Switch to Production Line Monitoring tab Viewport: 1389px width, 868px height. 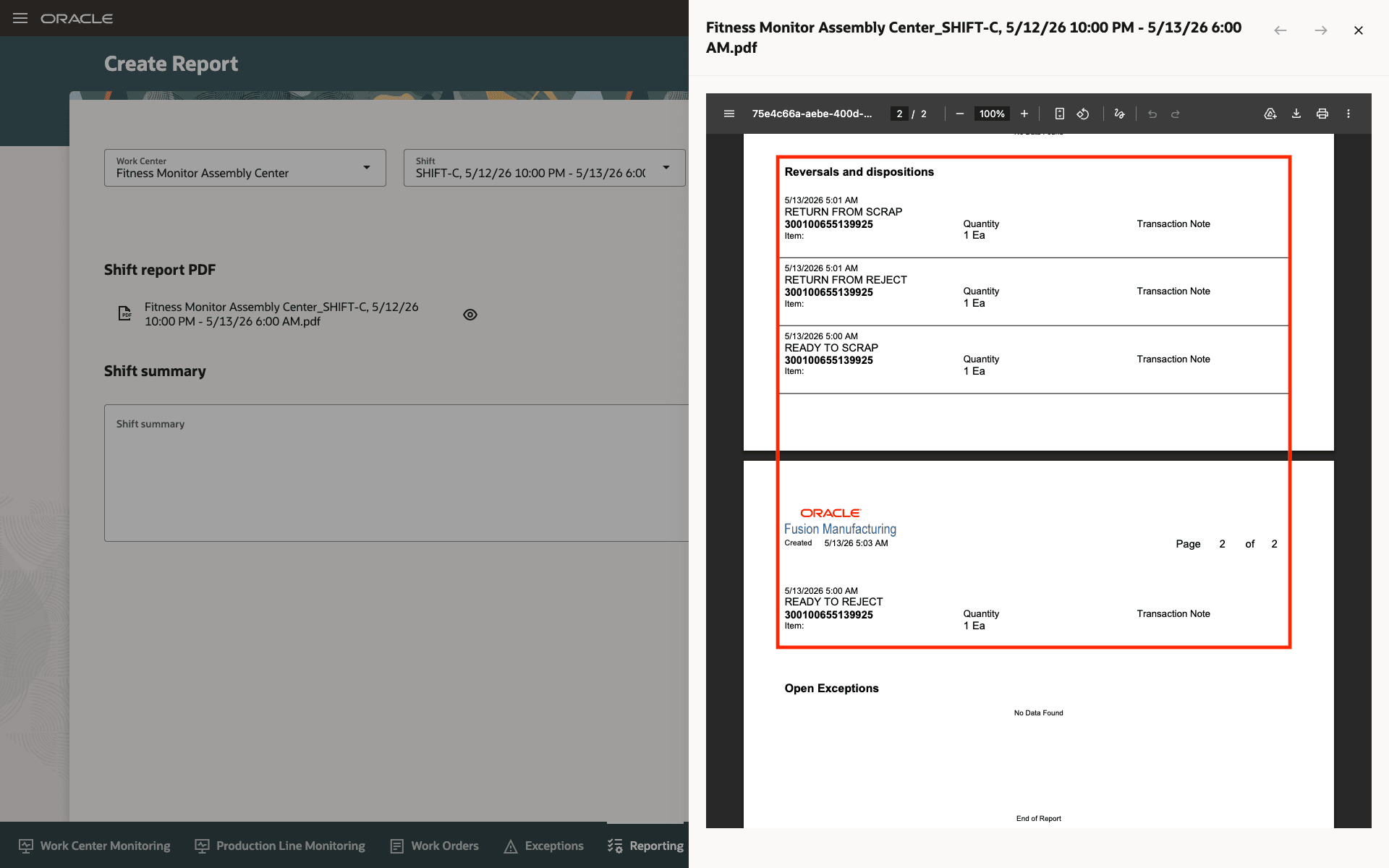(x=280, y=846)
